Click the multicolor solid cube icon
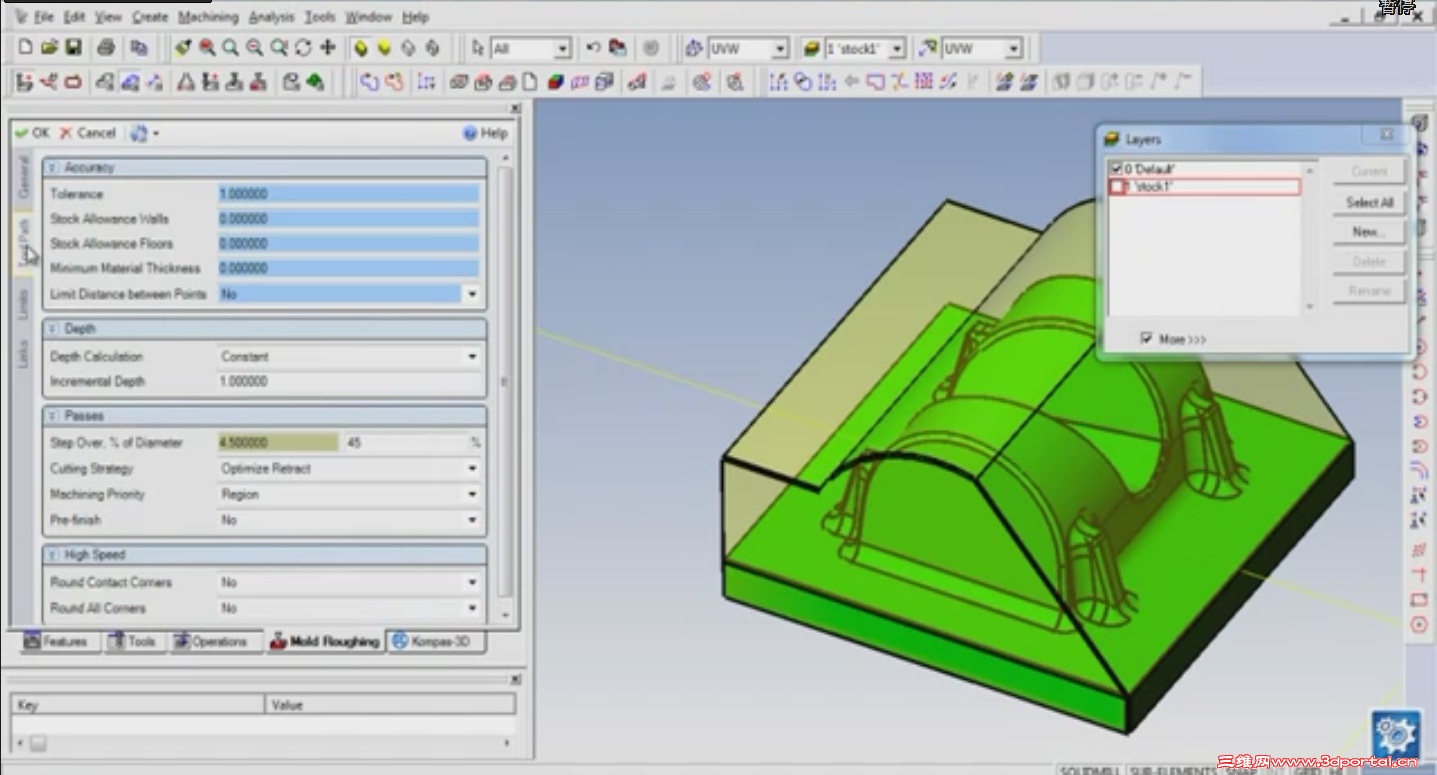The image size is (1437, 775). click(556, 82)
